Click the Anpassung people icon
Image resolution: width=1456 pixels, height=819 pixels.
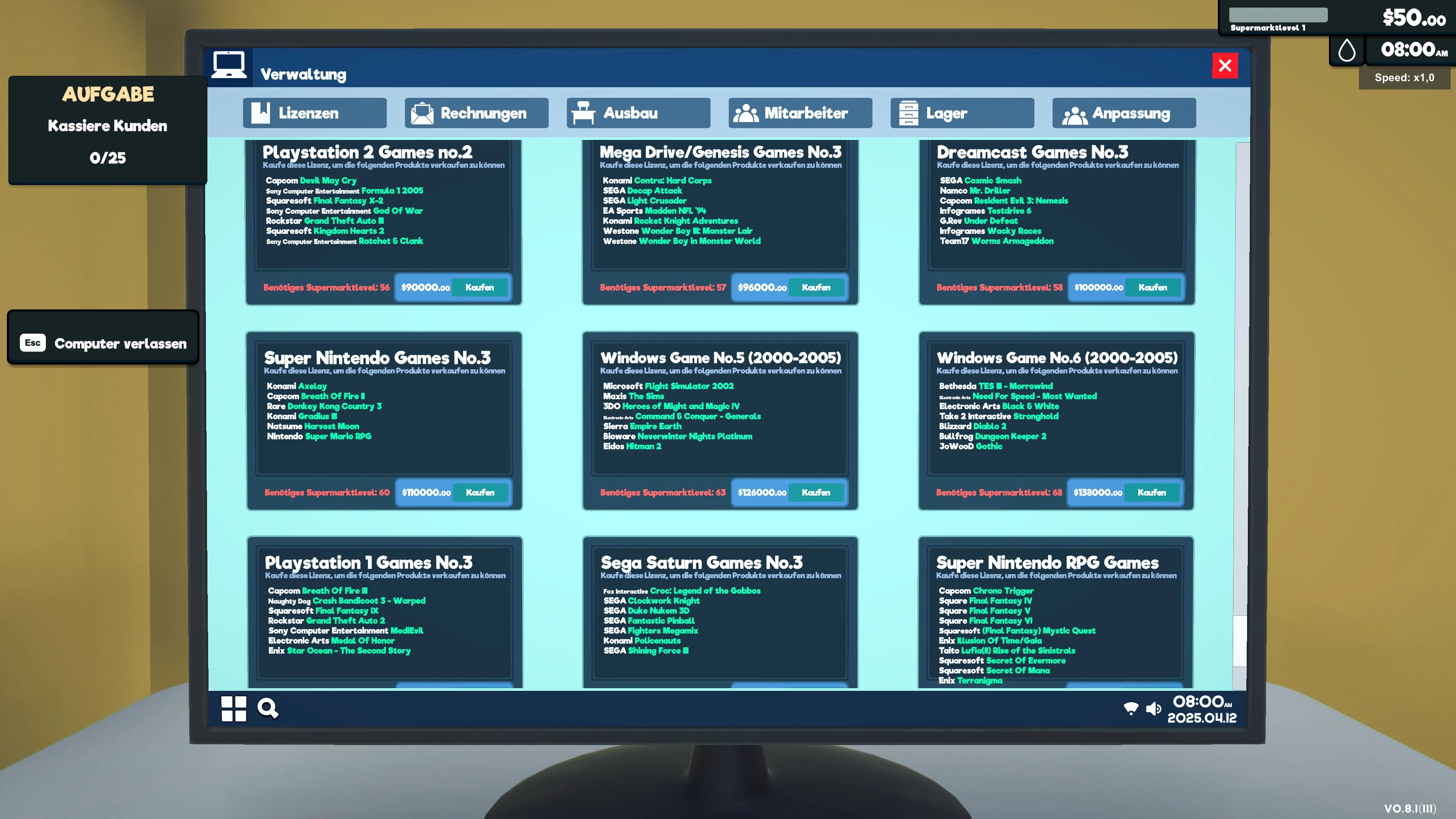click(x=1075, y=115)
